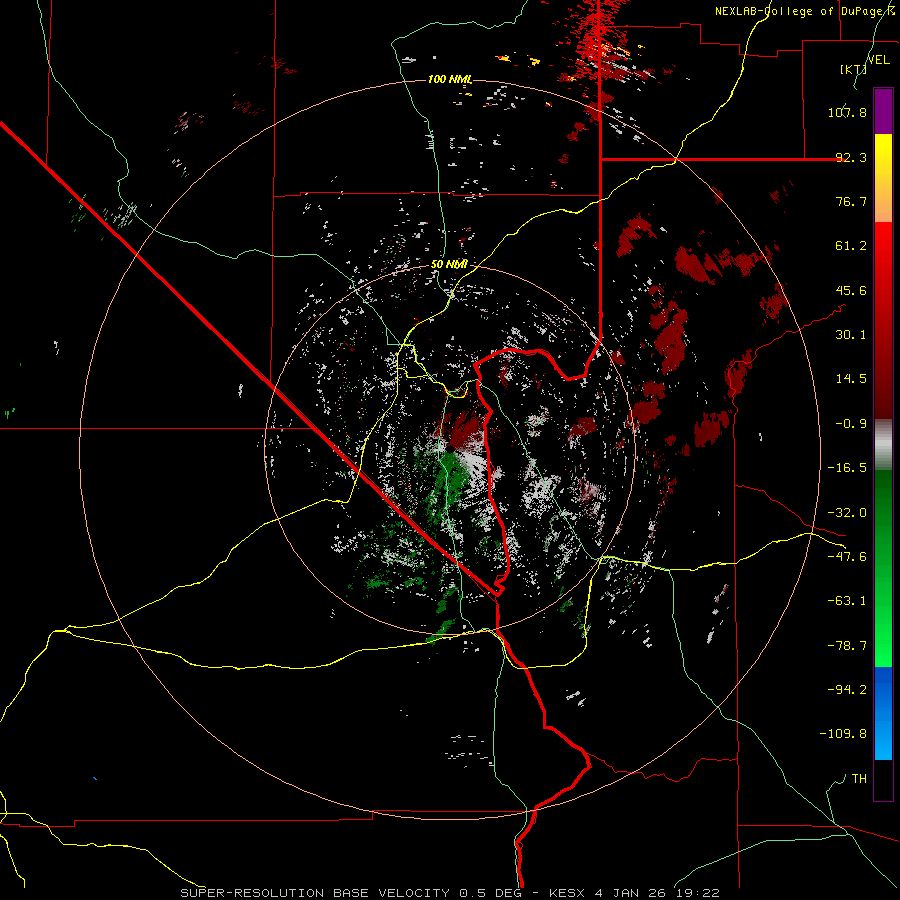Click the -16.5 scale value
Screen dimensions: 900x900
[x=847, y=468]
